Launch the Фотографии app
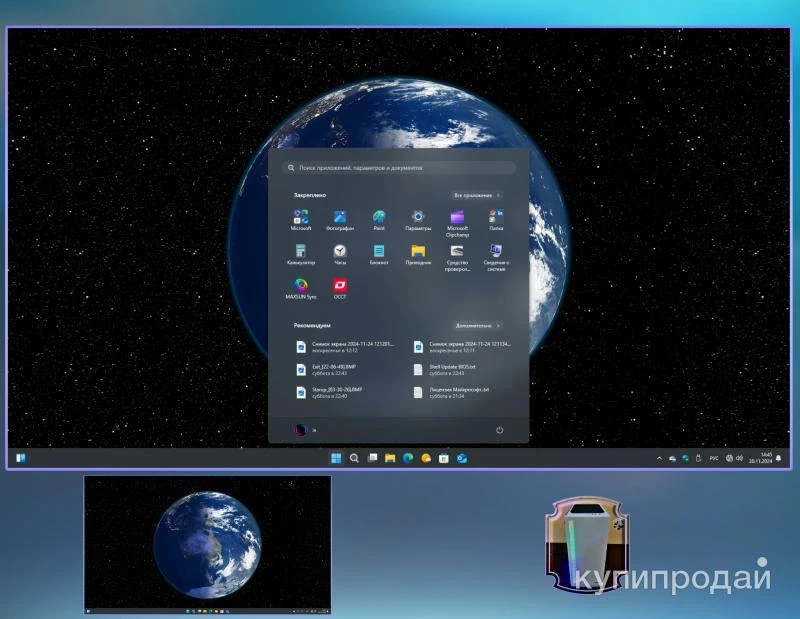Viewport: 800px width, 619px height. [x=340, y=218]
